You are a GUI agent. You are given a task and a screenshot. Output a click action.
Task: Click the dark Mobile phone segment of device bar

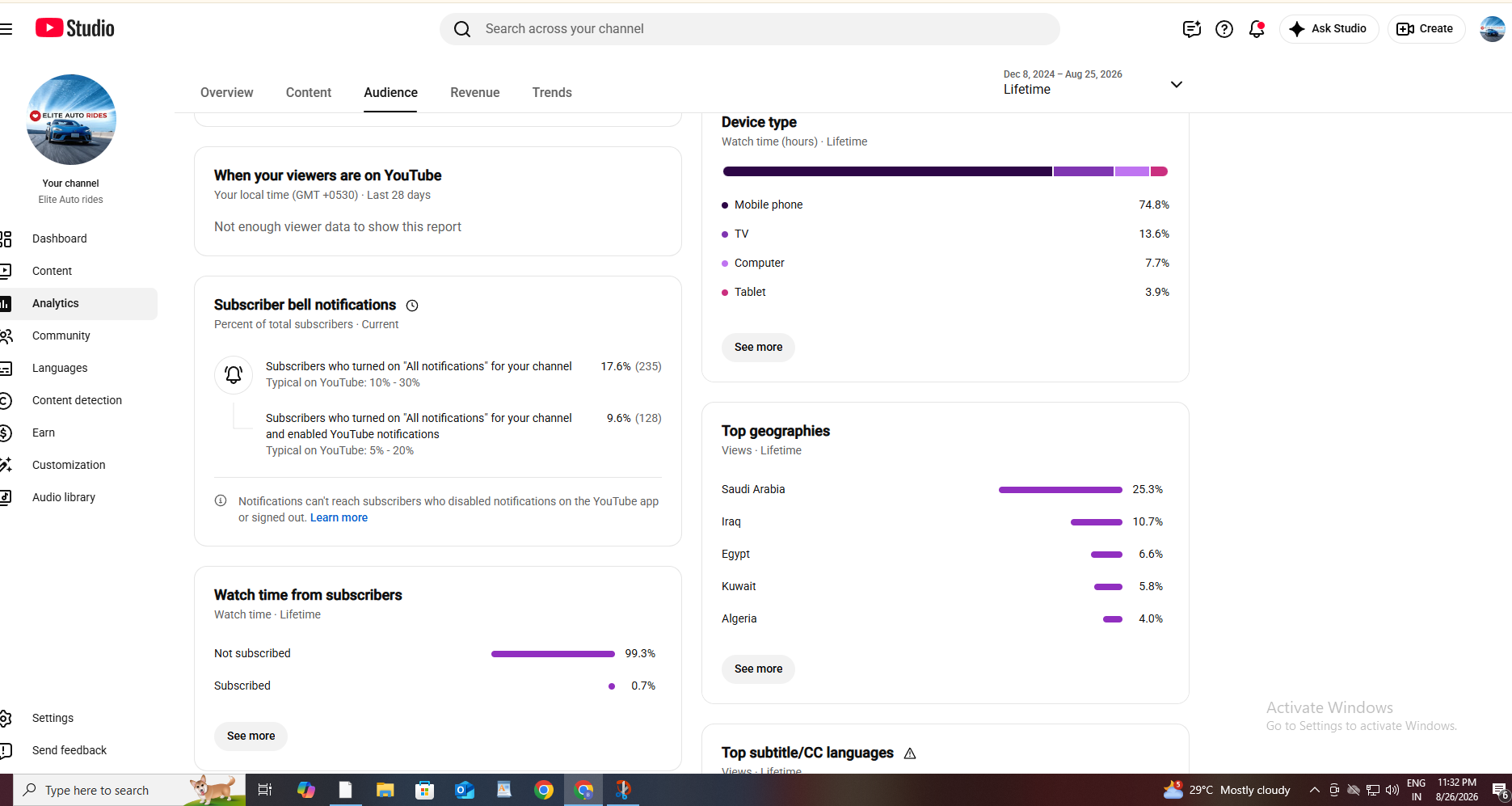[x=887, y=171]
